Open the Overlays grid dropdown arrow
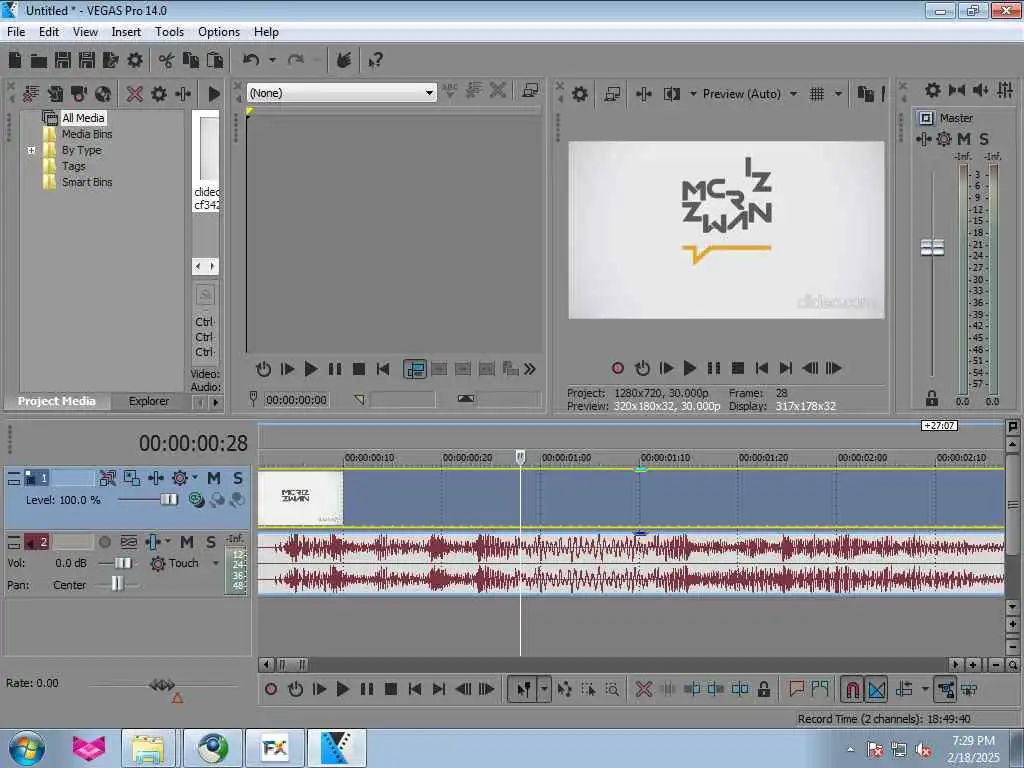This screenshot has width=1024, height=768. (x=838, y=94)
